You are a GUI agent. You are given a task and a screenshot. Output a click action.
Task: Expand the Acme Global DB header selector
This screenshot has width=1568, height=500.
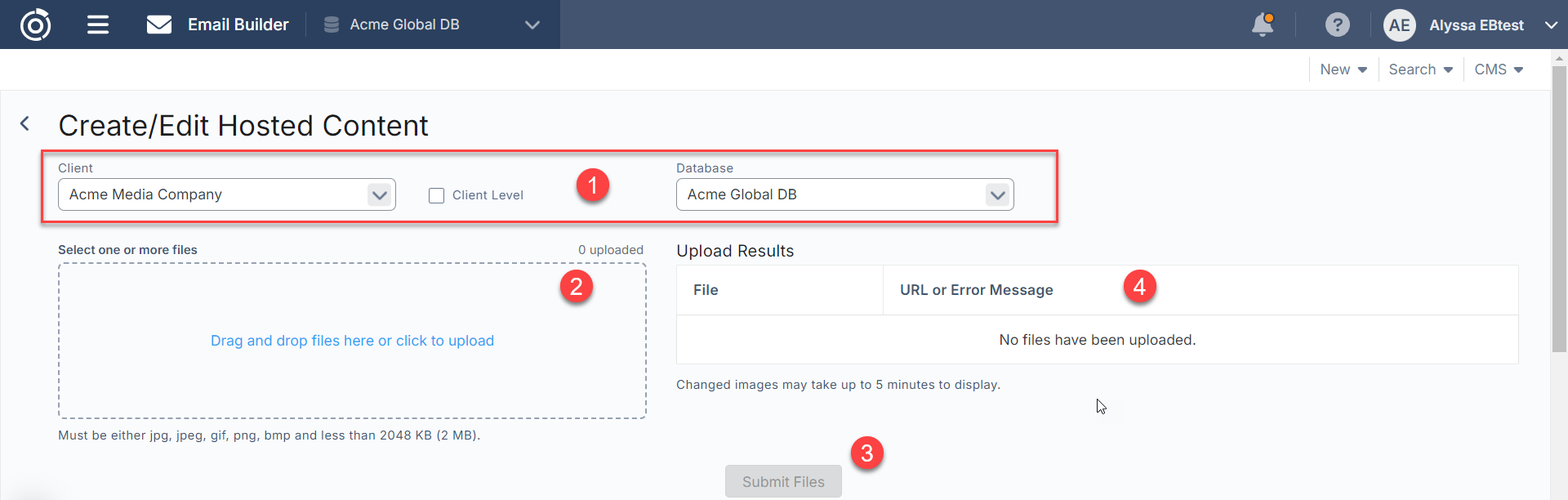coord(532,25)
